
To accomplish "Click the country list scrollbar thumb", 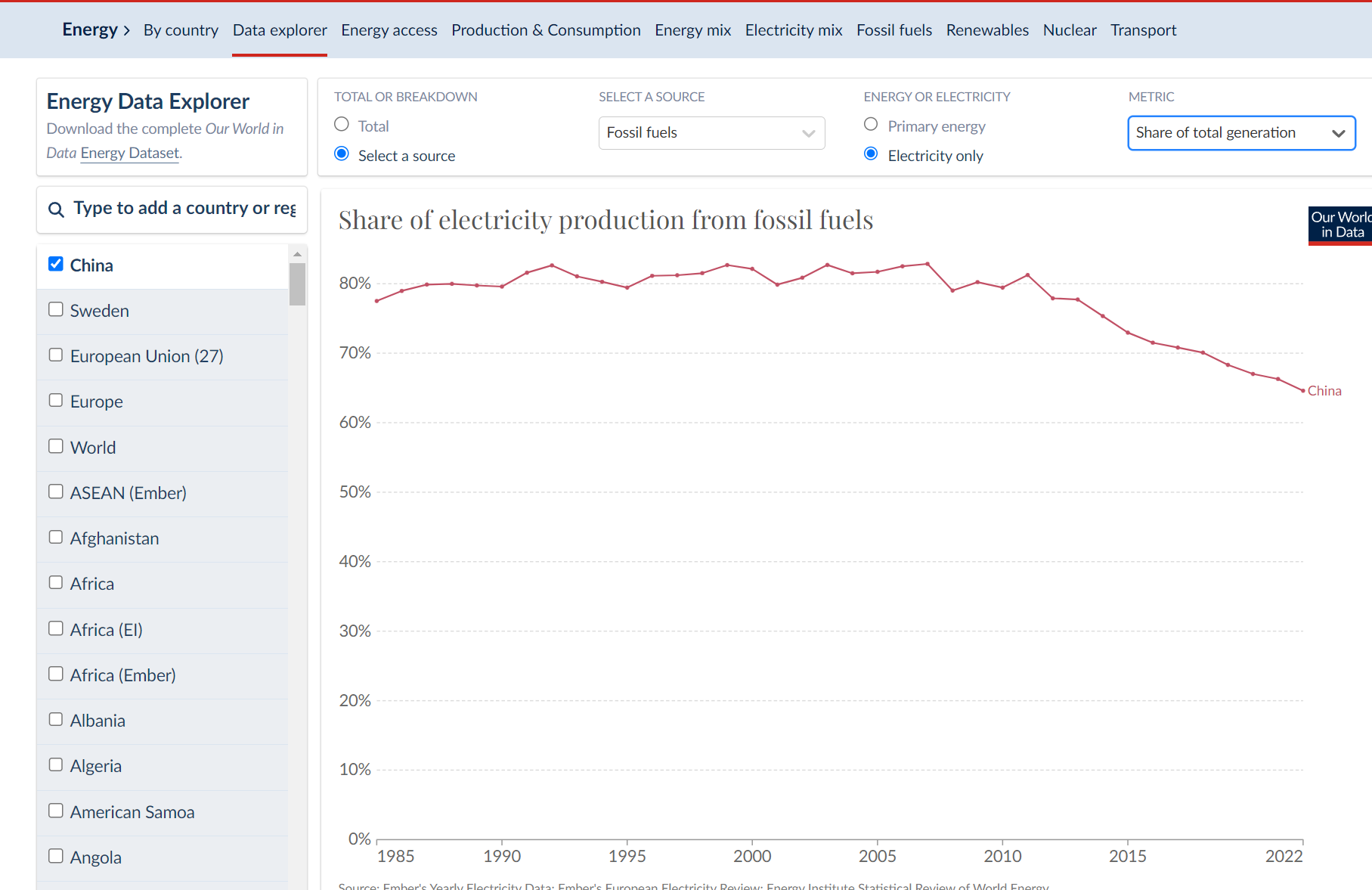I will click(x=297, y=284).
